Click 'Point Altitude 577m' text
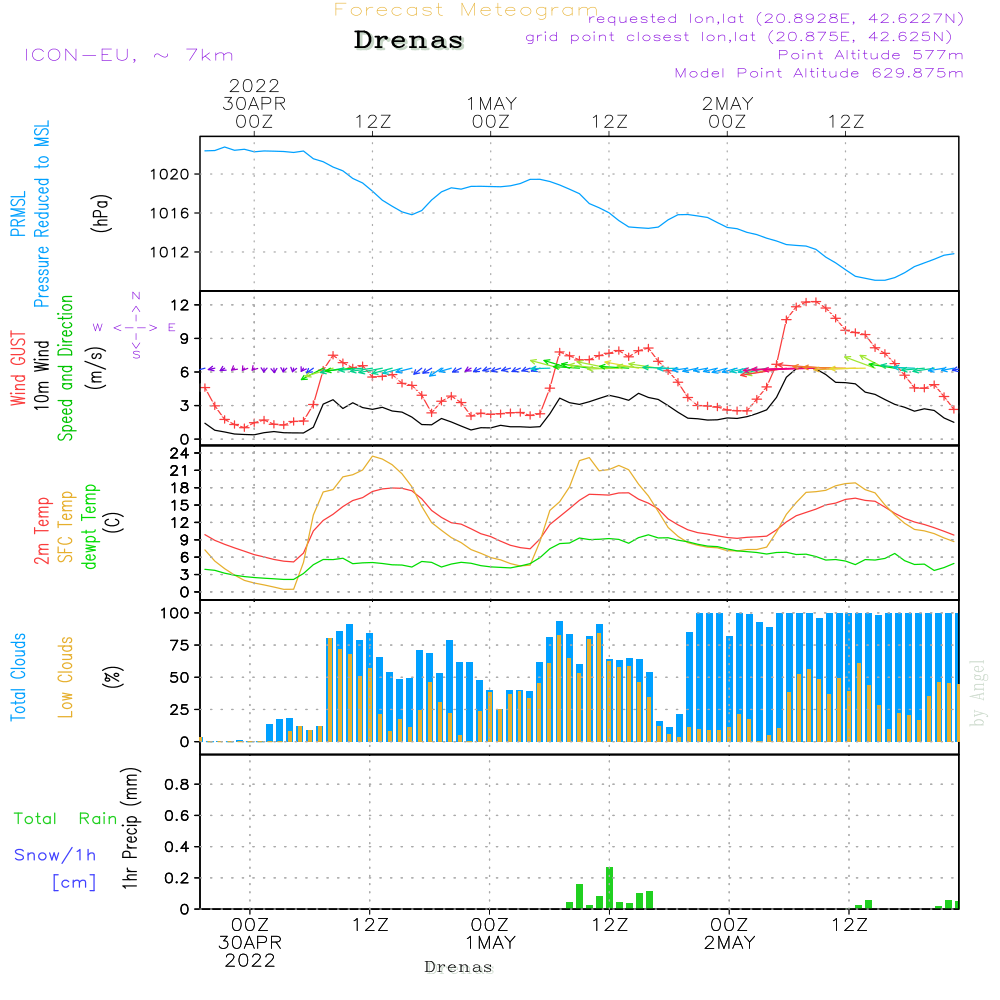Image resolution: width=1000 pixels, height=1000 pixels. pos(870,55)
